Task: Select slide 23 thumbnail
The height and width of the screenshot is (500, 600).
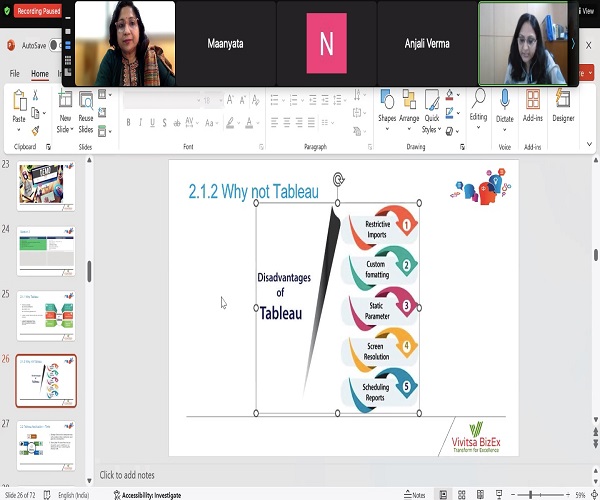Action: (46, 186)
